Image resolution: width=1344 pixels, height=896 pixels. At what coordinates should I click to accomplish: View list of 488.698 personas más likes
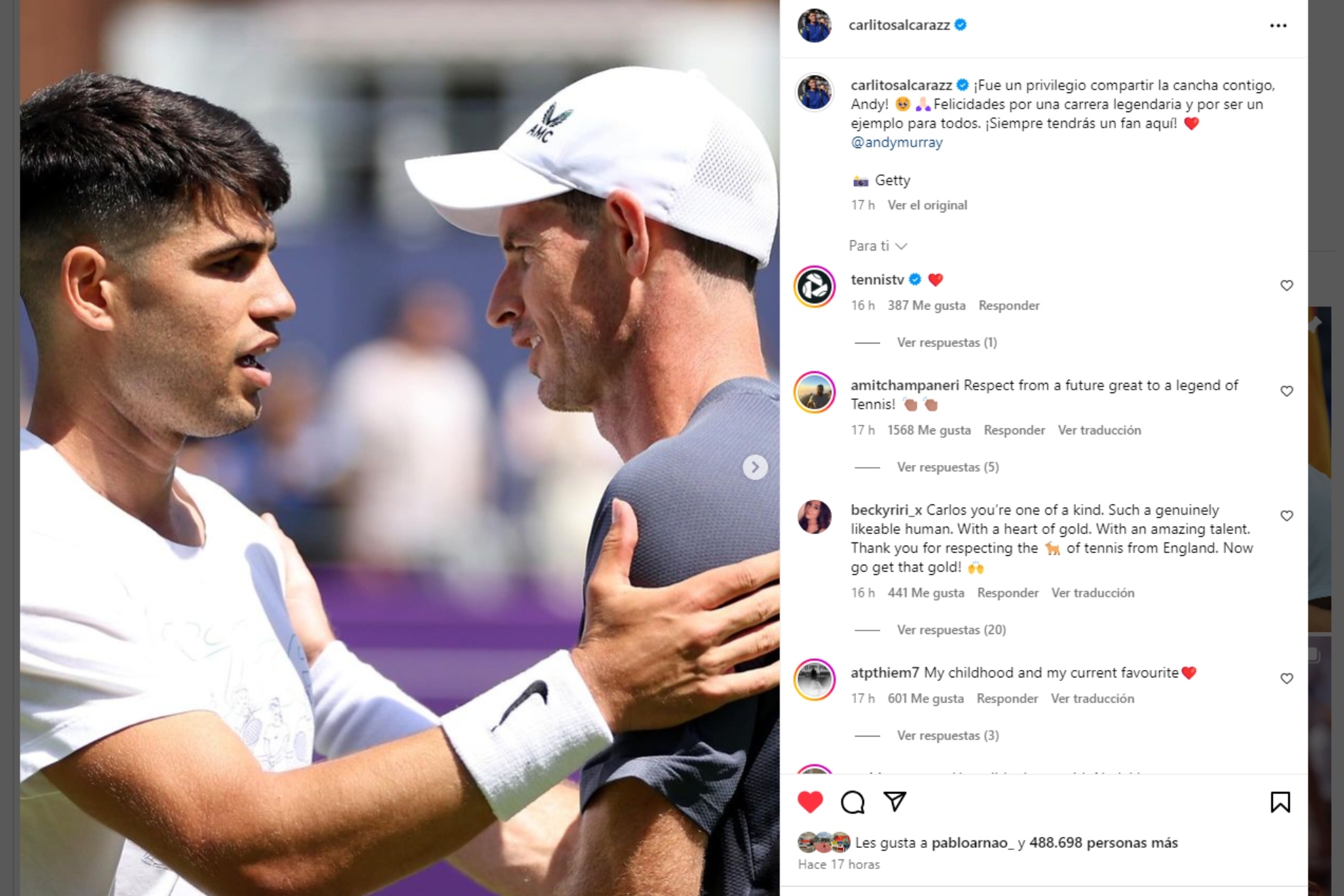click(1104, 843)
